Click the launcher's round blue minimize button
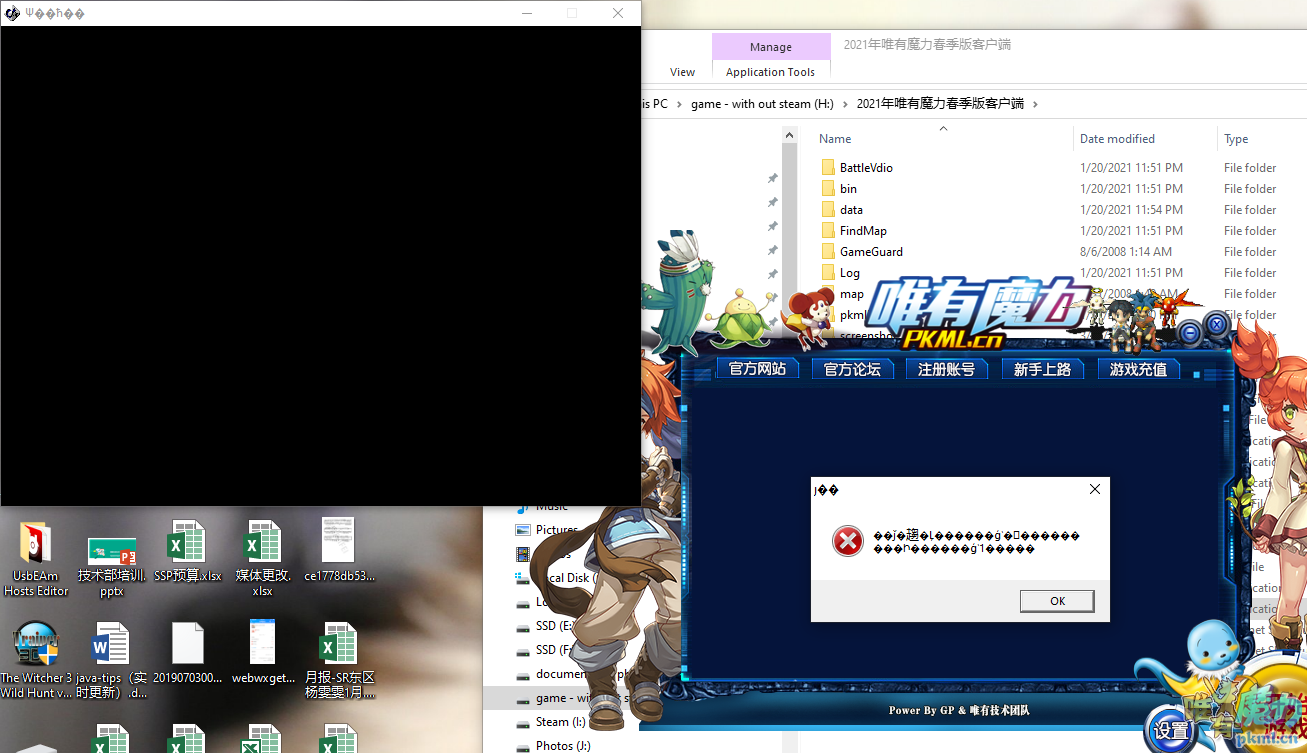The image size is (1307, 753). pyautogui.click(x=1189, y=332)
